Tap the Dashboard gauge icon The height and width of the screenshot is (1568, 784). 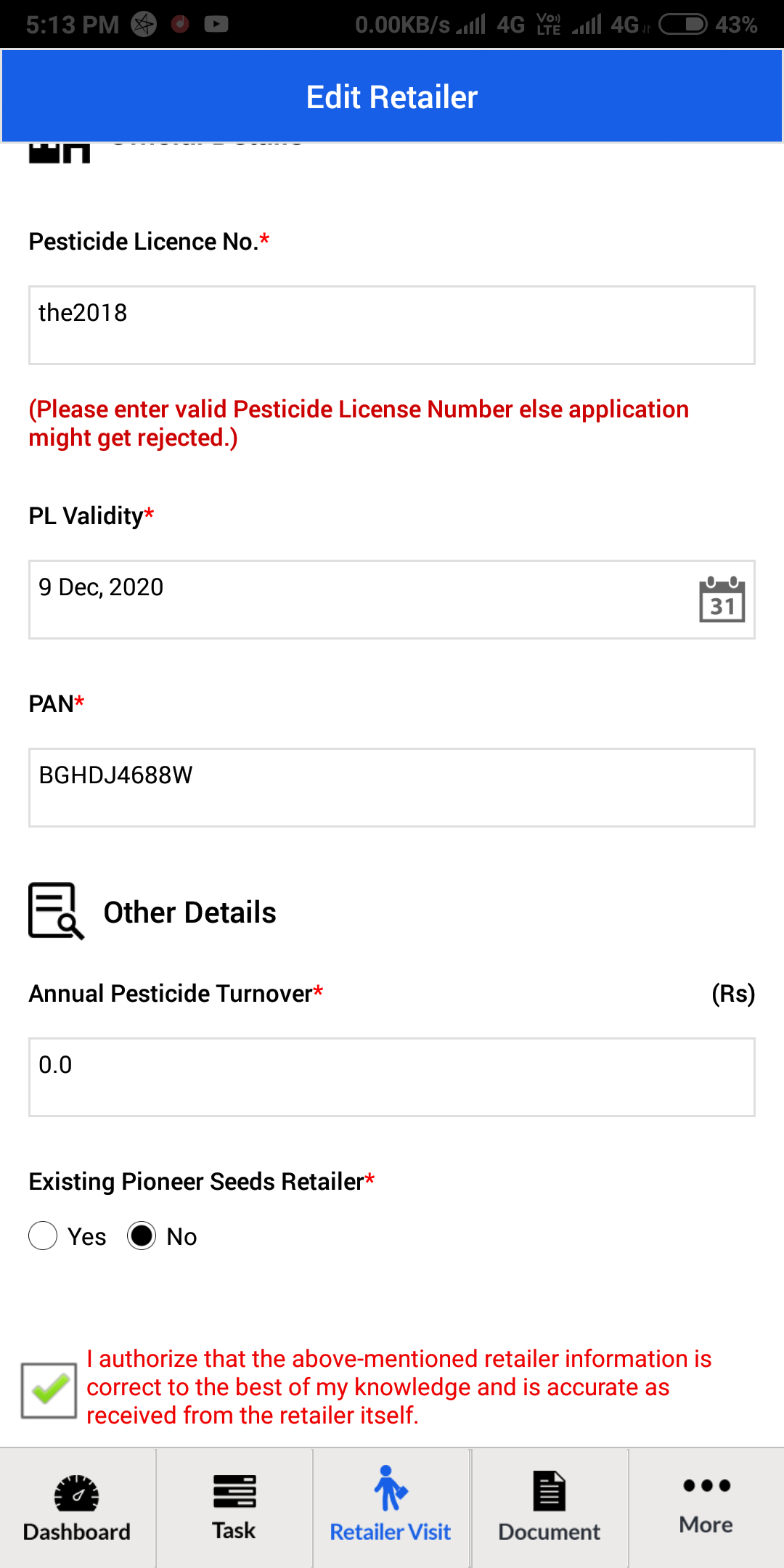click(x=77, y=1493)
